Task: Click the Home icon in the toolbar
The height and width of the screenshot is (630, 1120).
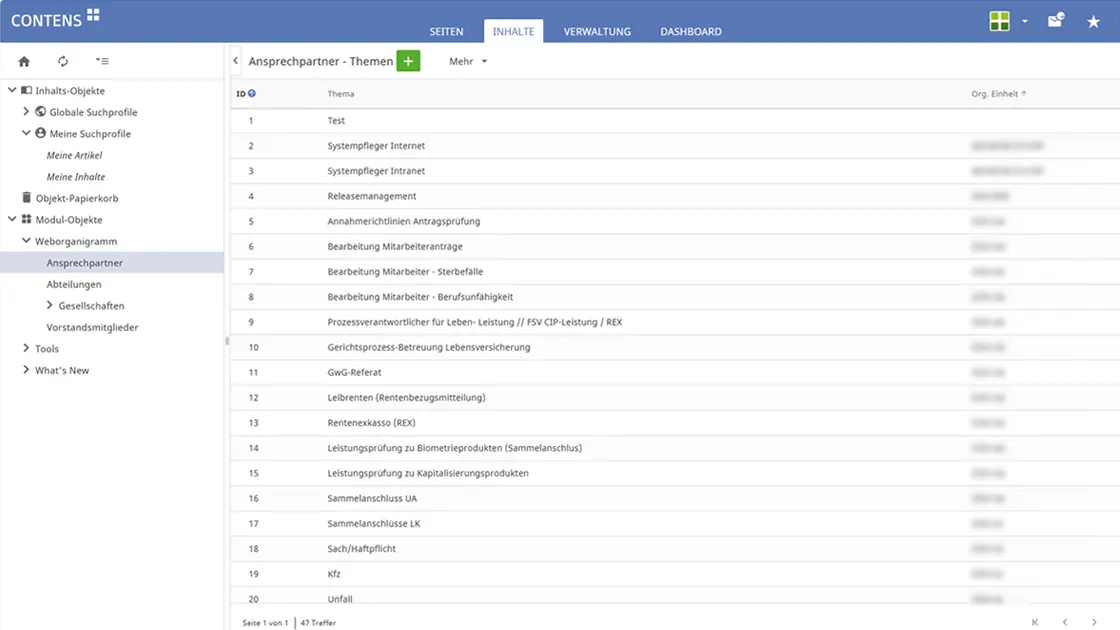Action: [x=23, y=60]
